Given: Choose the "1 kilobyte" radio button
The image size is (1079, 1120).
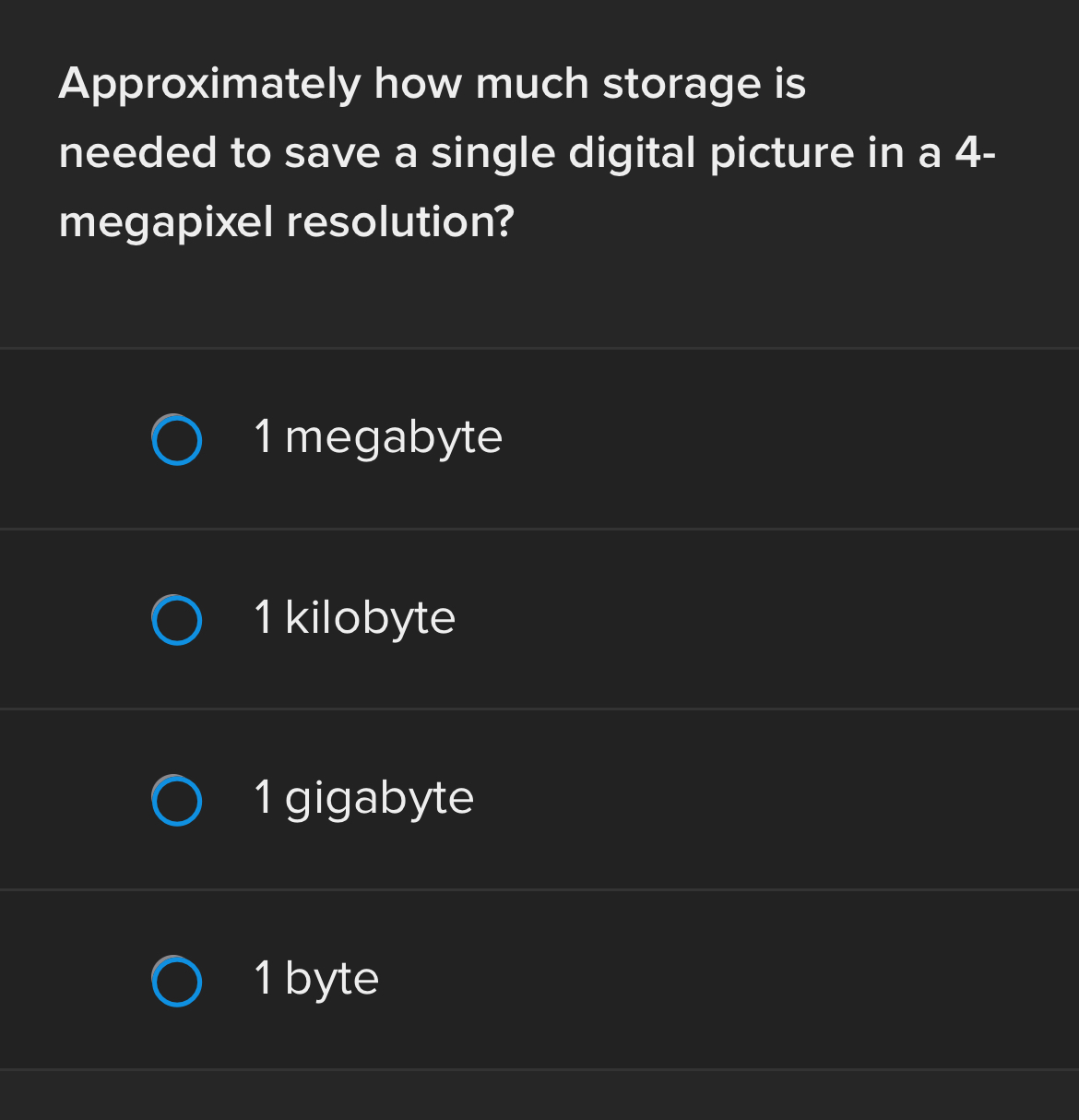Looking at the screenshot, I should (176, 620).
